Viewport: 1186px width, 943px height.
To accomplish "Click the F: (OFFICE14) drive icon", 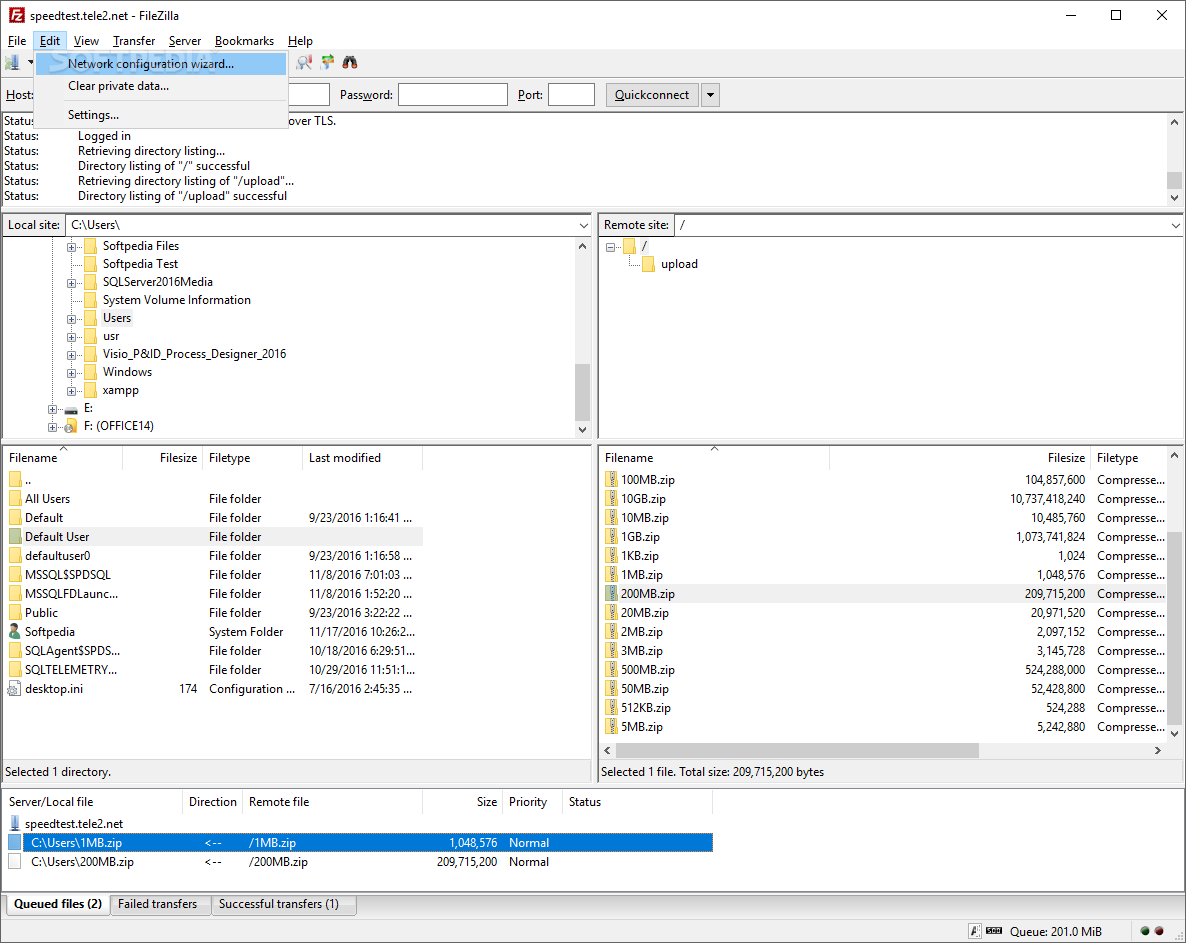I will (70, 427).
